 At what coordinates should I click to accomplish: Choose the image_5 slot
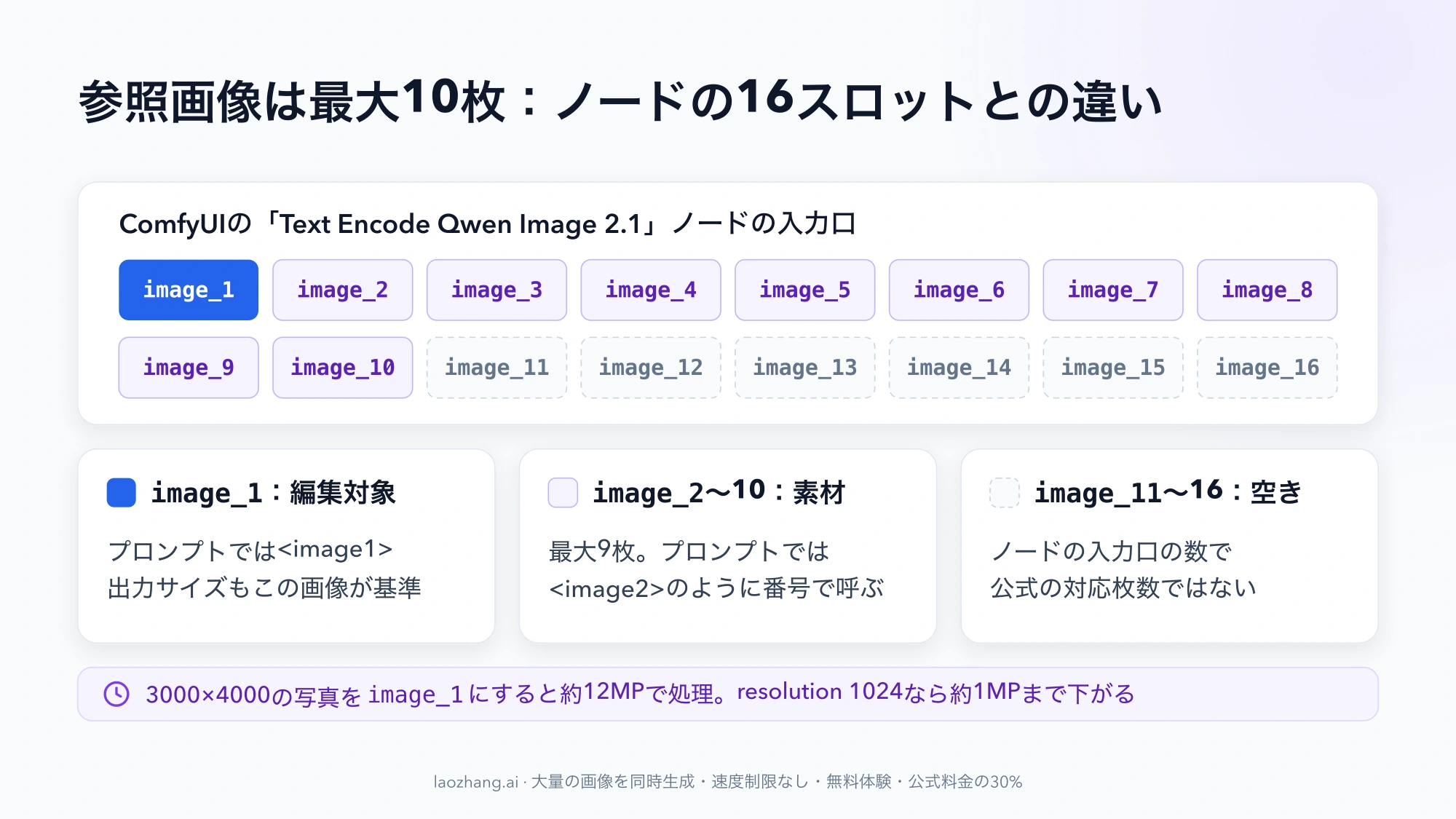[x=805, y=290]
